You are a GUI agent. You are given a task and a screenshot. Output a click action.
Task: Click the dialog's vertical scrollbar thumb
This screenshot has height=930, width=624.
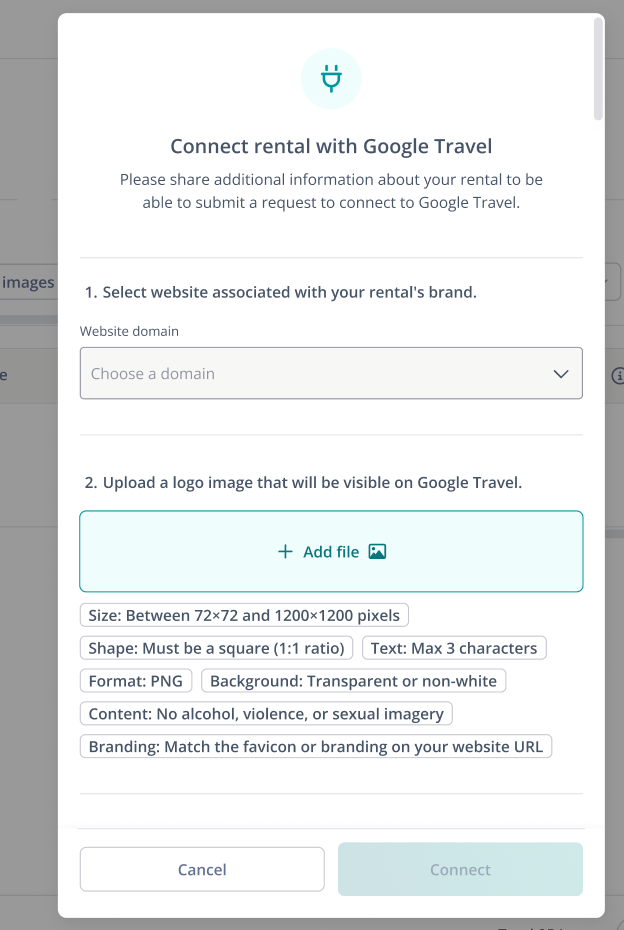pos(598,70)
